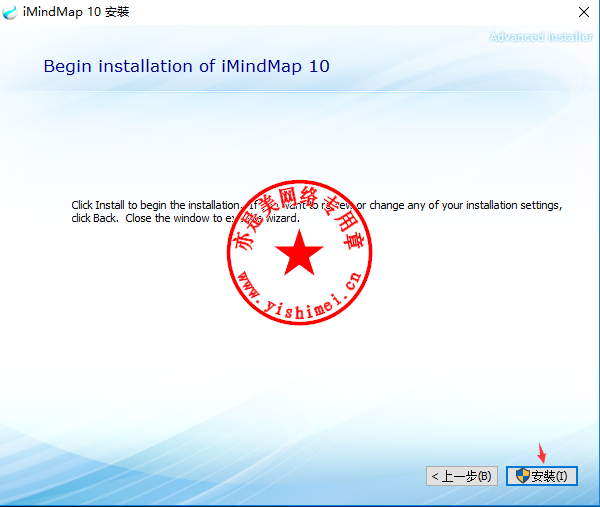Click the 'iMindMap 10 安装' window title
Image resolution: width=600 pixels, height=507 pixels.
click(x=76, y=12)
